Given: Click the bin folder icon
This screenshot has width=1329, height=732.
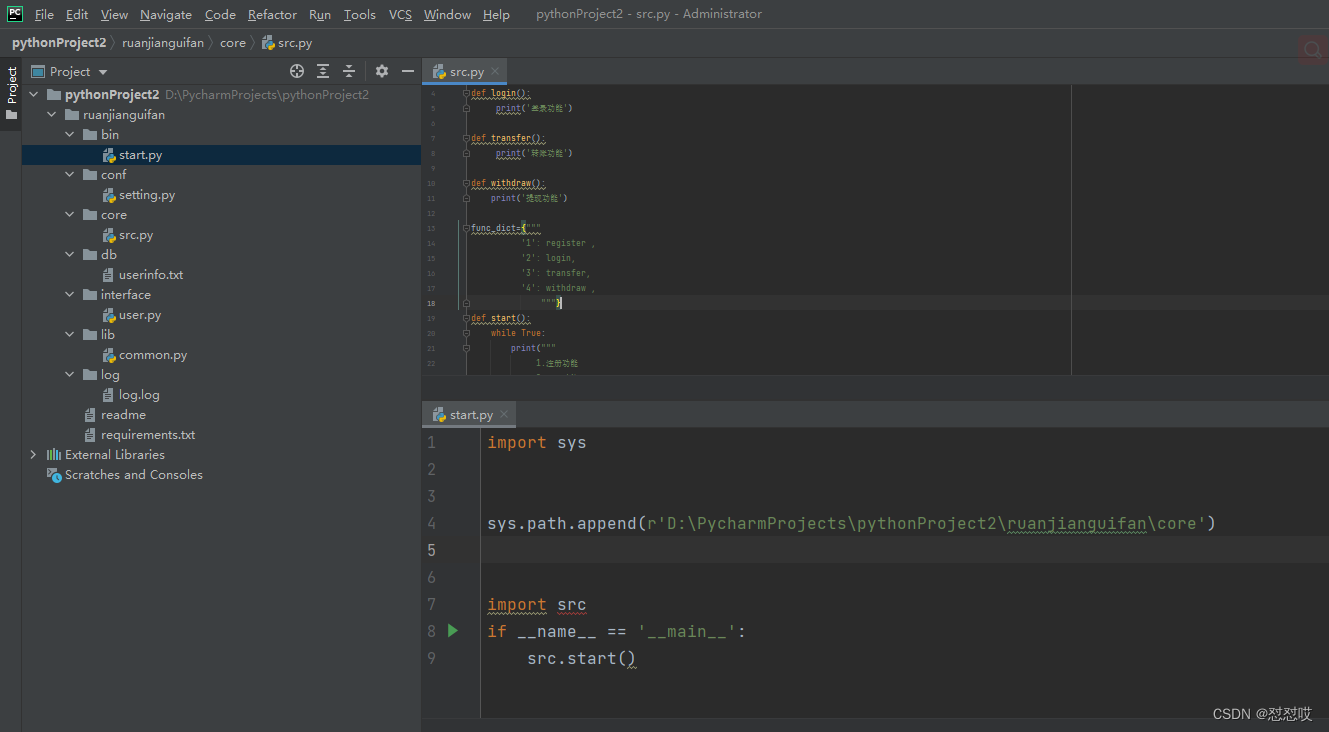Looking at the screenshot, I should 90,135.
